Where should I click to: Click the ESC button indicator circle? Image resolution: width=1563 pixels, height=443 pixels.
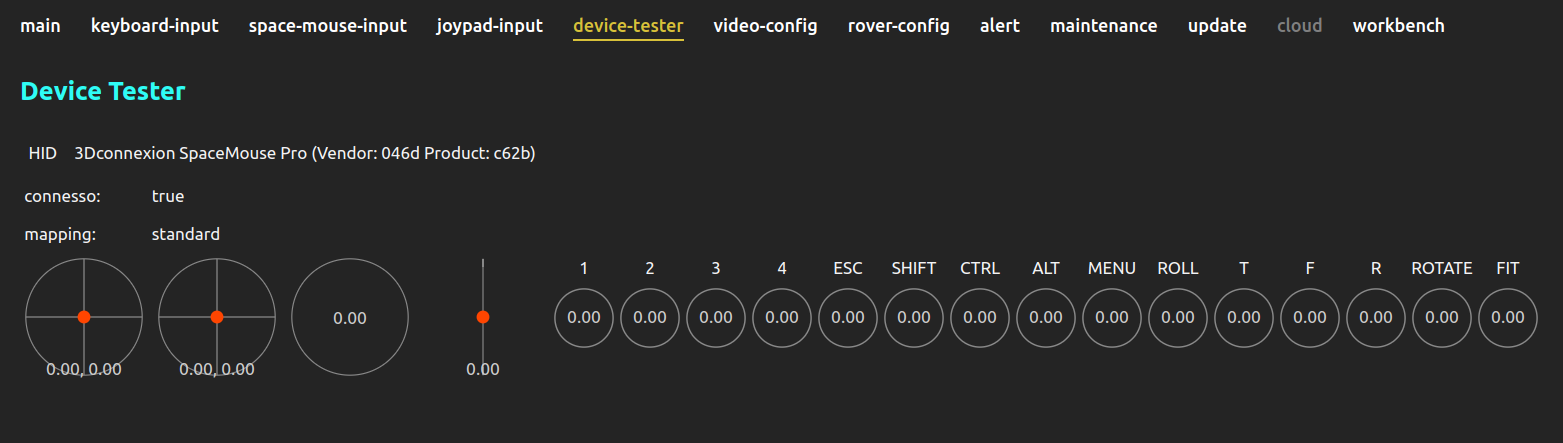[848, 317]
